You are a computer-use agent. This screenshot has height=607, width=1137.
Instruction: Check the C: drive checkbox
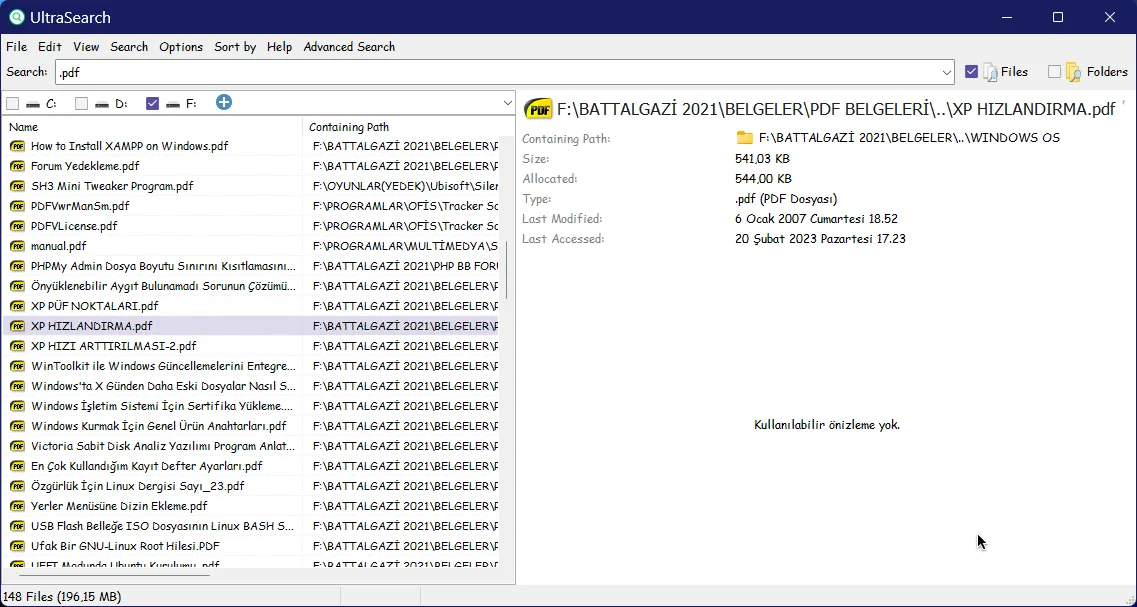point(12,104)
